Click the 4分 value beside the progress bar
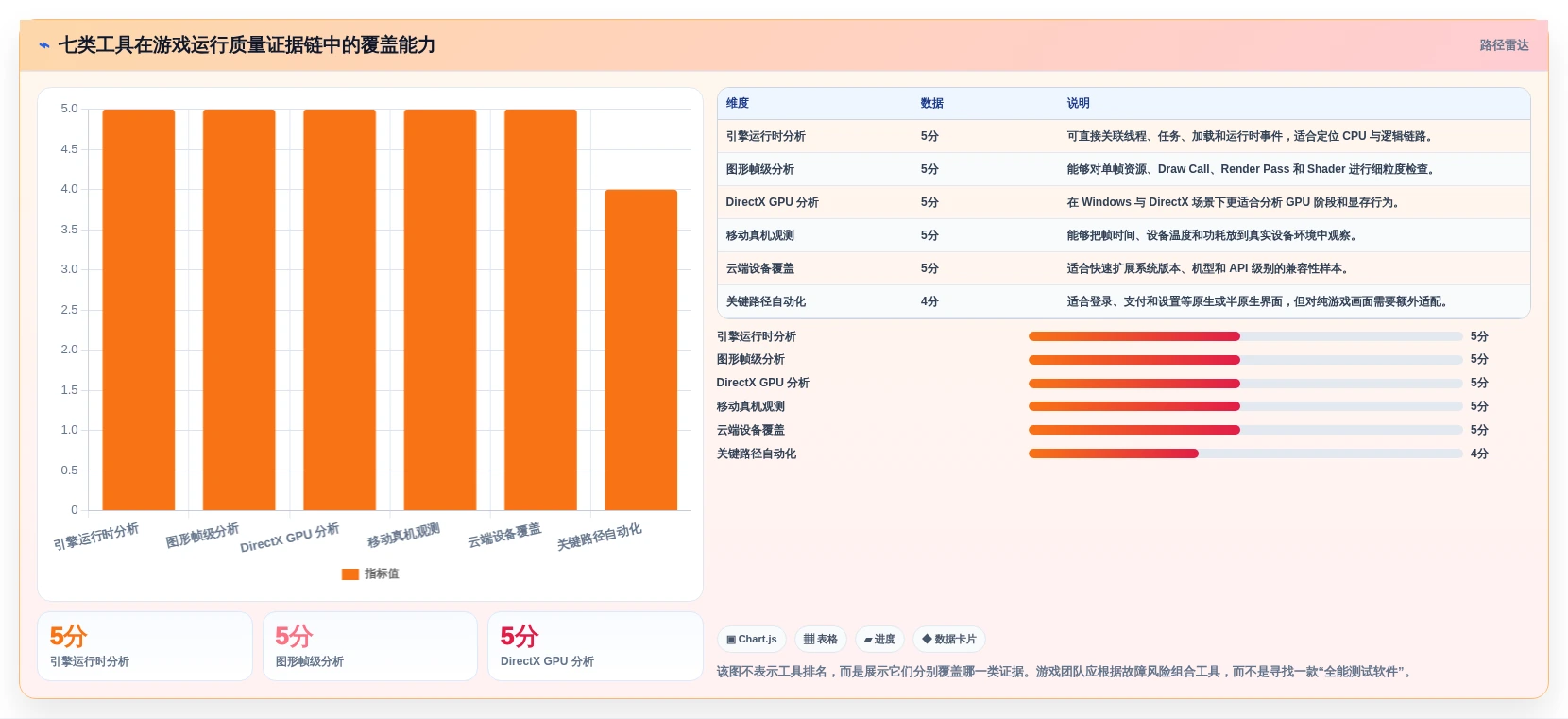This screenshot has width=1568, height=719. tap(1479, 454)
